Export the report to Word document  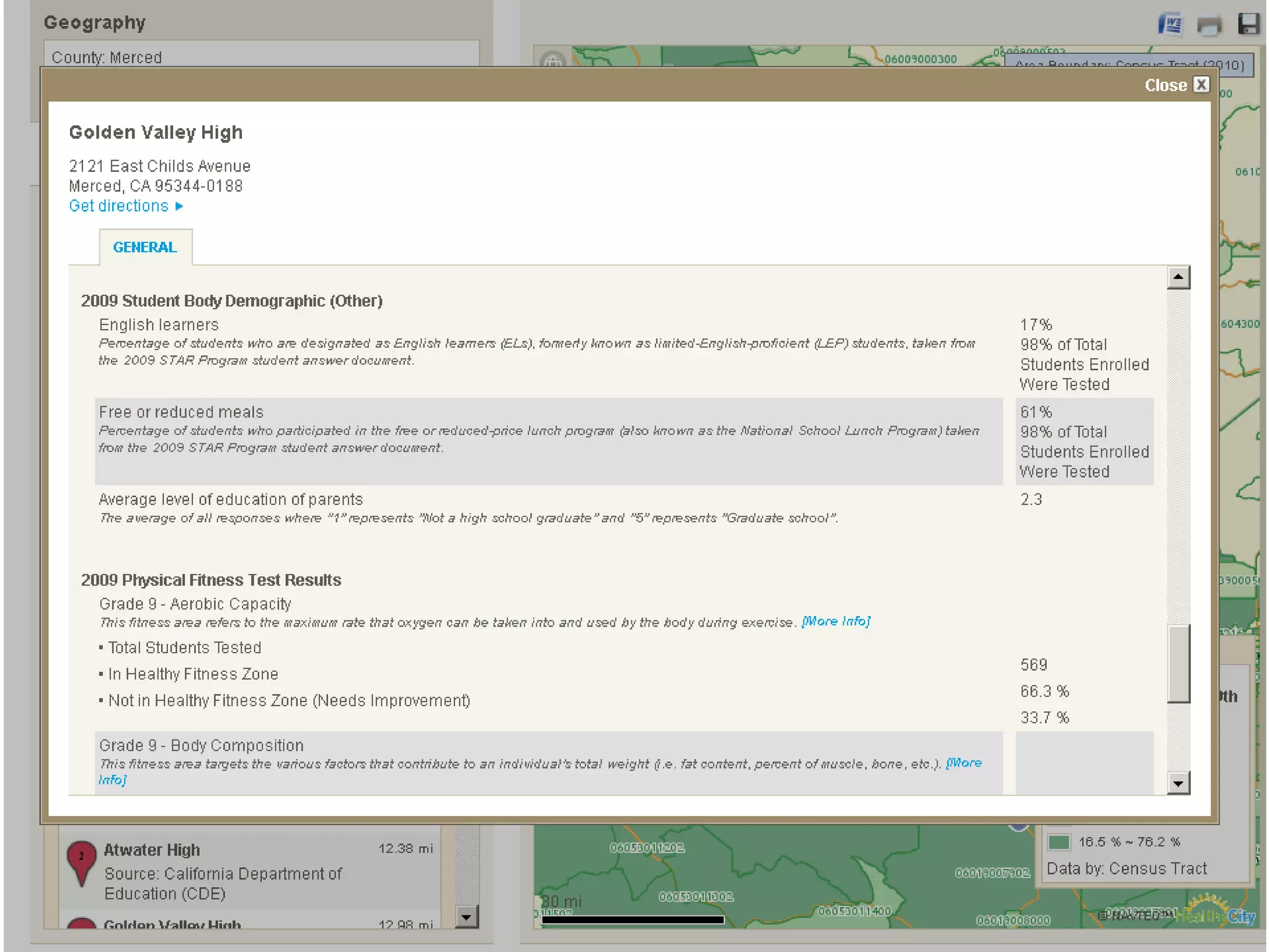tap(1170, 25)
